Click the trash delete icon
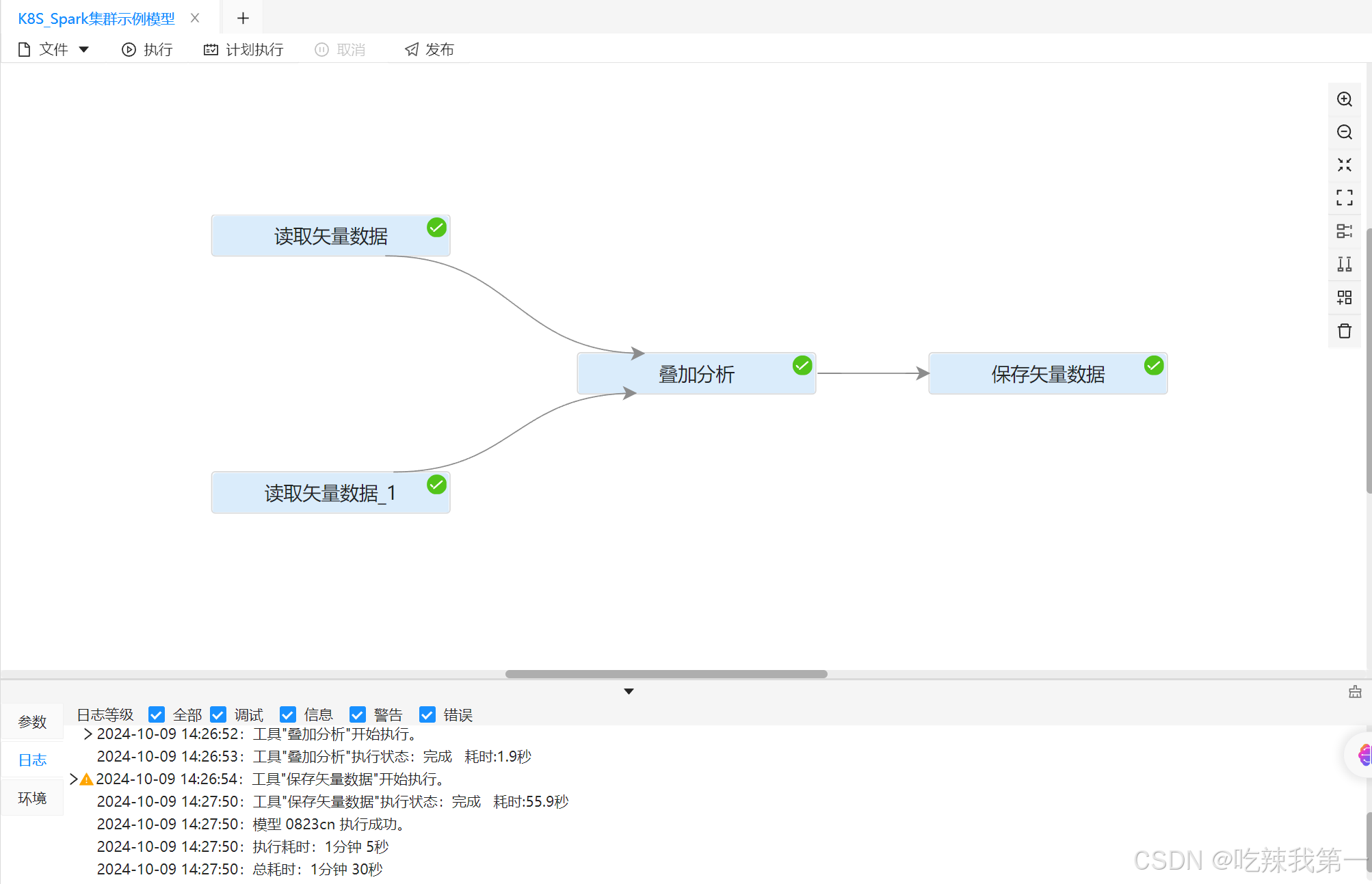Viewport: 1372px width, 884px height. point(1344,331)
